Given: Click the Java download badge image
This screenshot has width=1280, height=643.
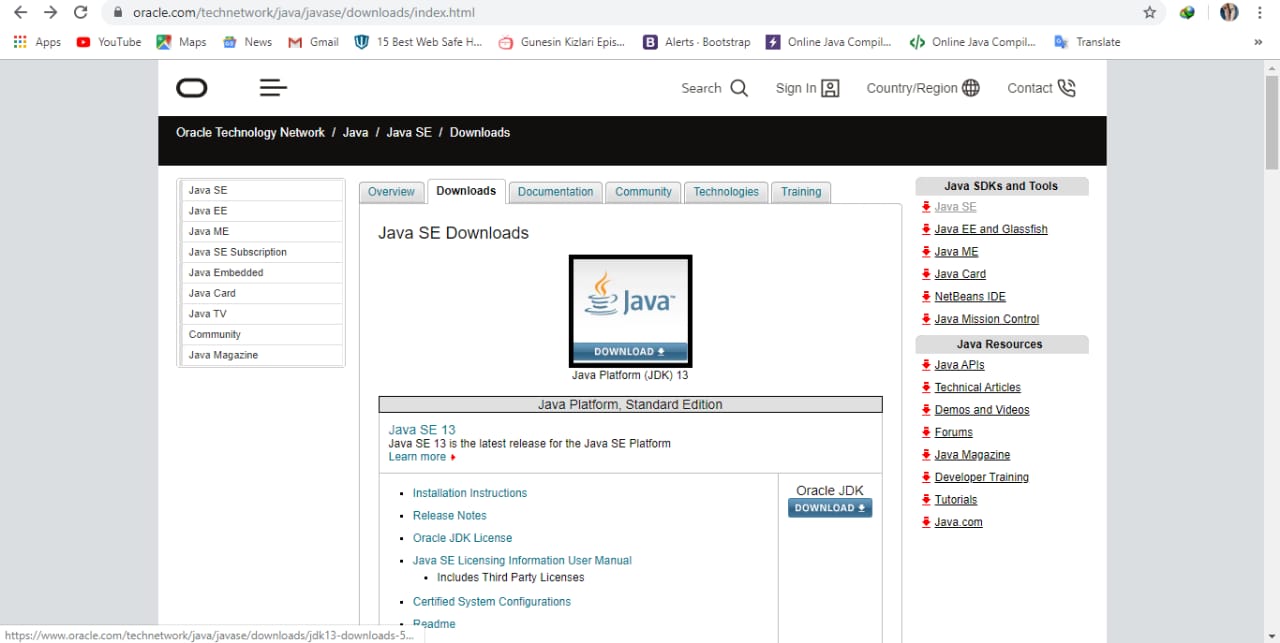Looking at the screenshot, I should click(630, 310).
